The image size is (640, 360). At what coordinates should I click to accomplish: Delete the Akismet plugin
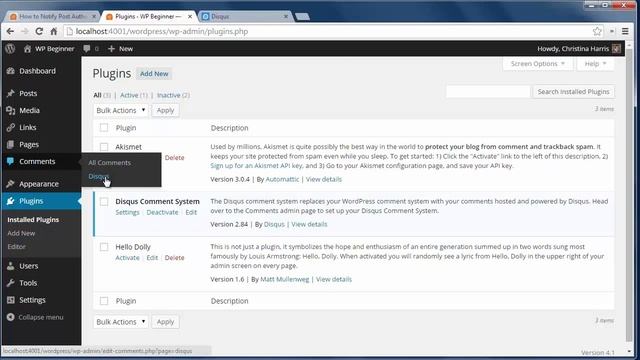click(x=174, y=158)
